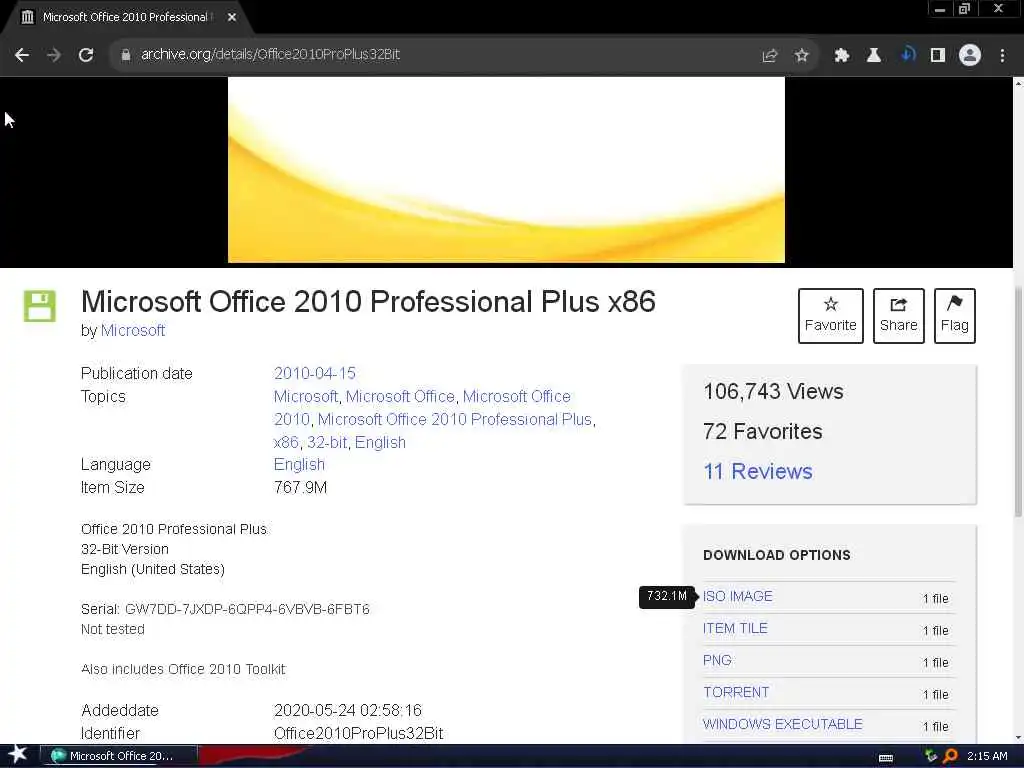The height and width of the screenshot is (768, 1024).
Task: Click the Office 2010 banner image
Action: [506, 170]
